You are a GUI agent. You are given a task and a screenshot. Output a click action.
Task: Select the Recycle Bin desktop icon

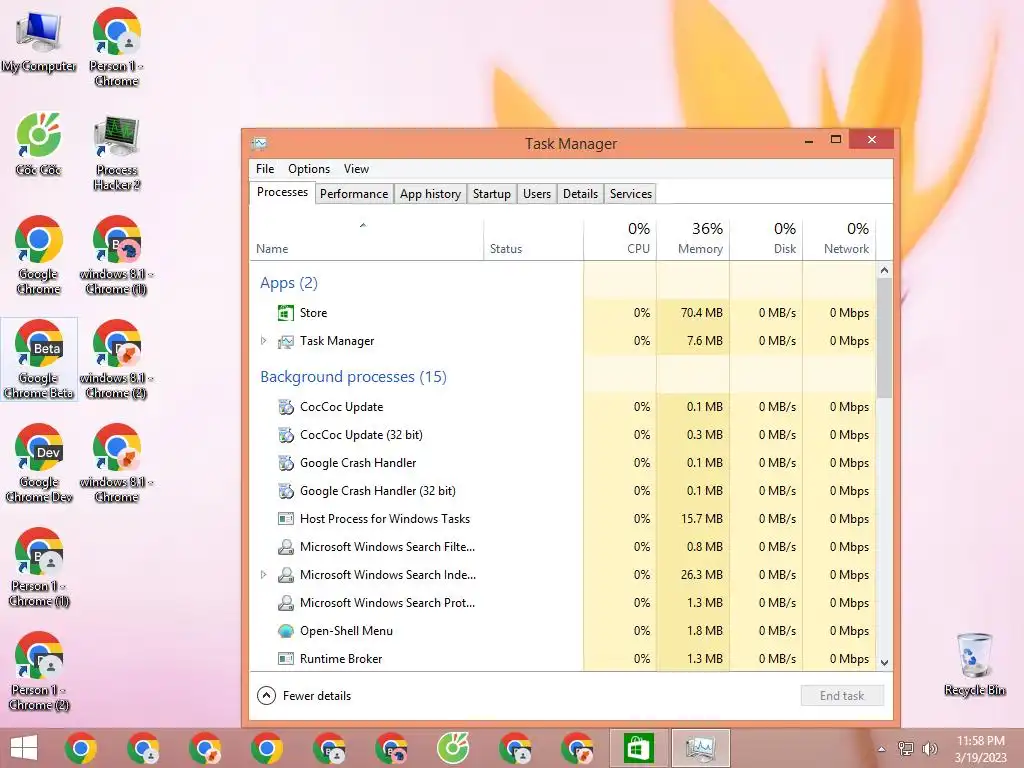(974, 664)
